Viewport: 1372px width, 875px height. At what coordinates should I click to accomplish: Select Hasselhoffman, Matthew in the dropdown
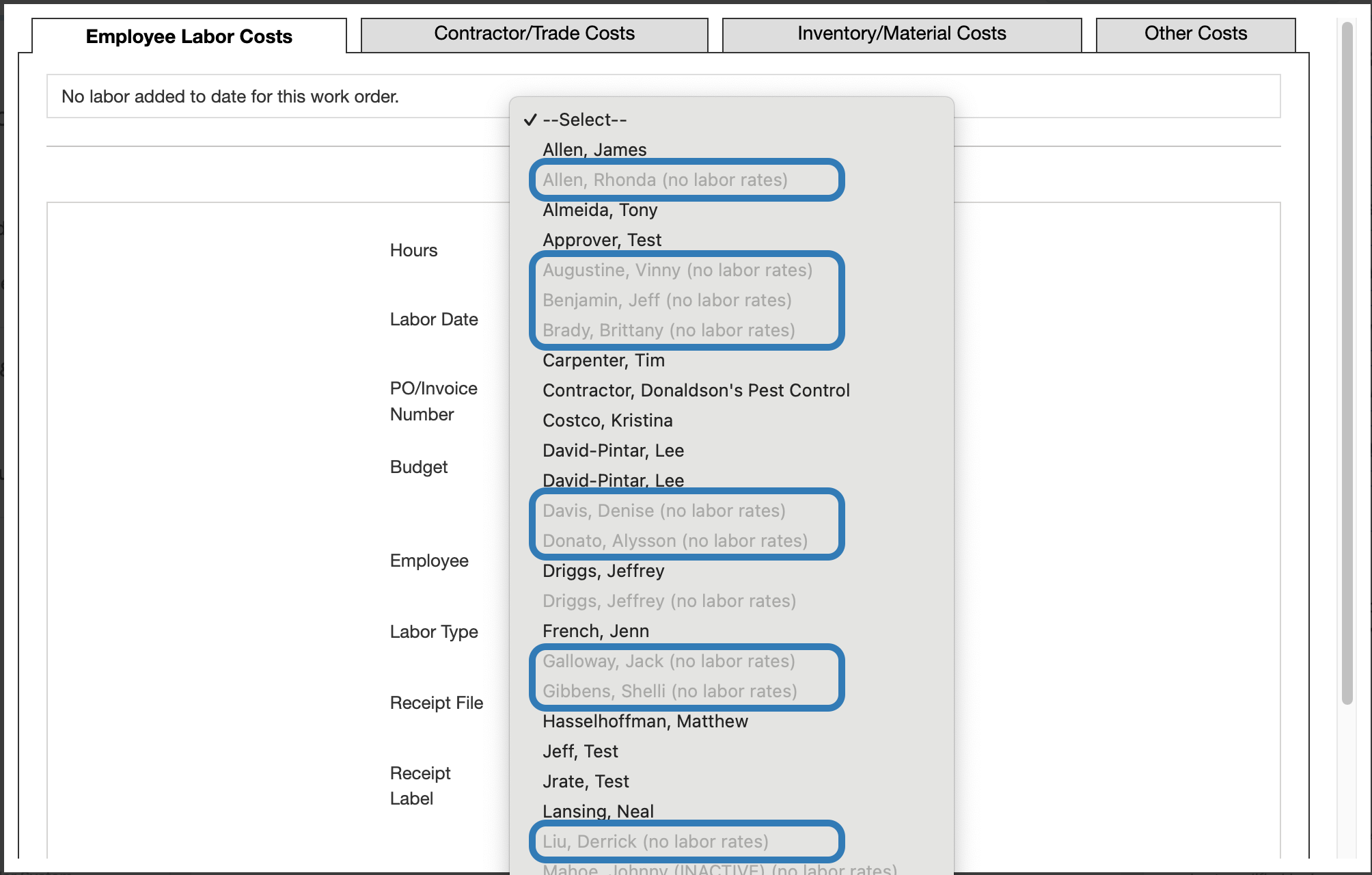tap(645, 721)
